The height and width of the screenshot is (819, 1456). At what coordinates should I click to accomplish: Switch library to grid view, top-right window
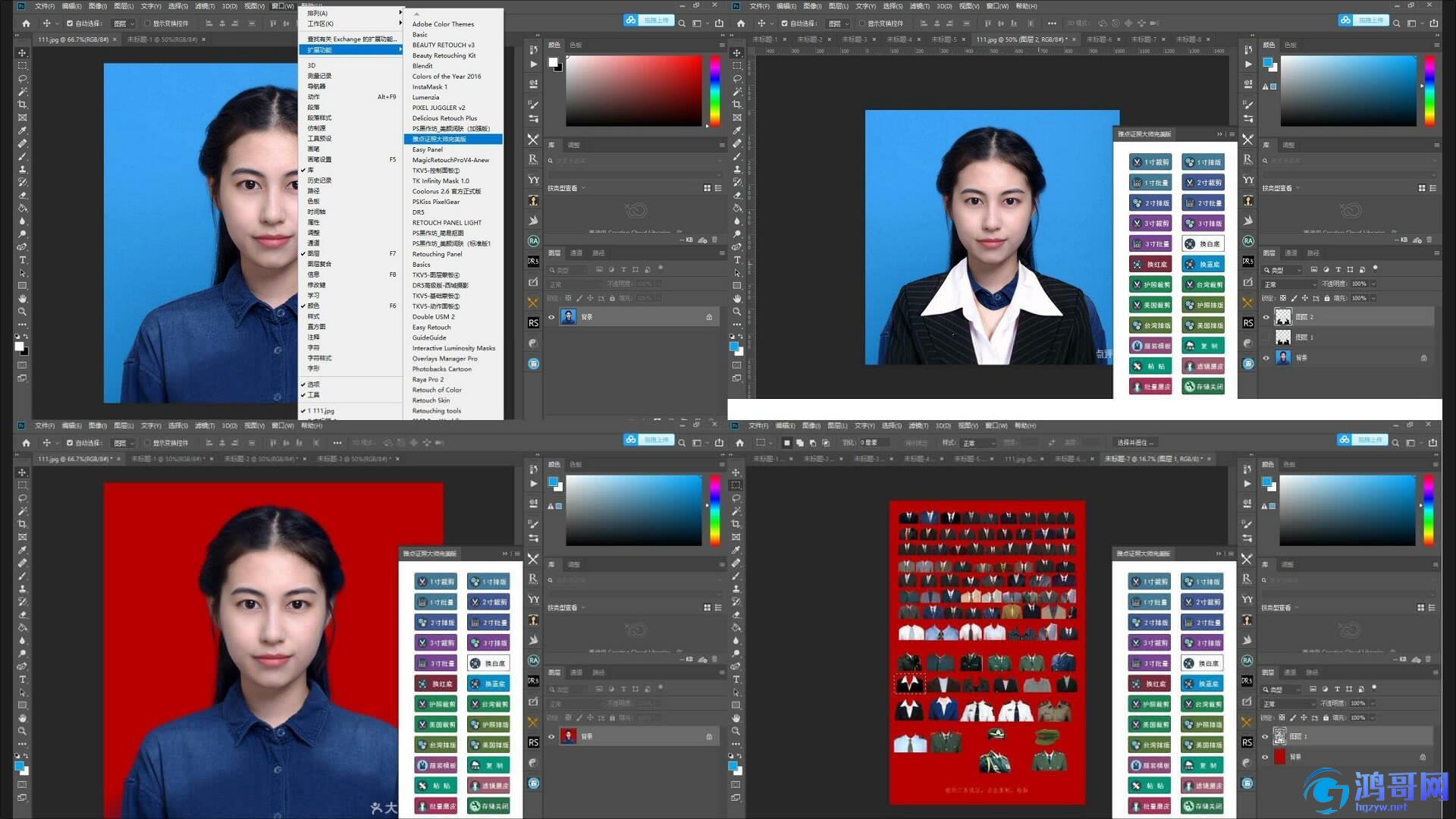(x=1421, y=188)
